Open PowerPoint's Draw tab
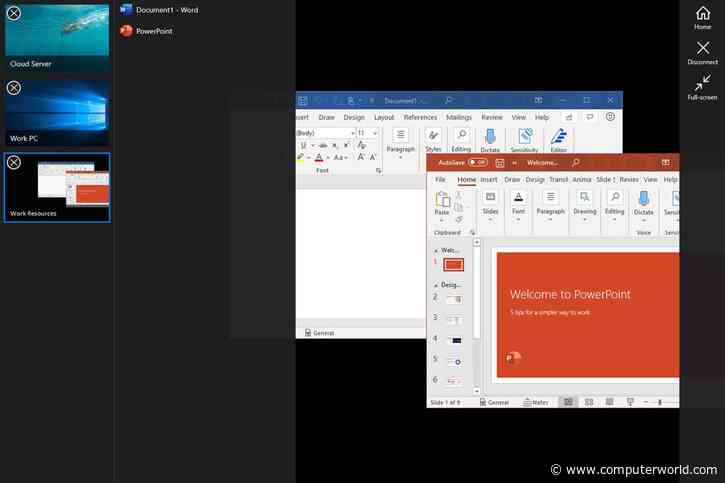The image size is (725, 483). pyautogui.click(x=512, y=179)
